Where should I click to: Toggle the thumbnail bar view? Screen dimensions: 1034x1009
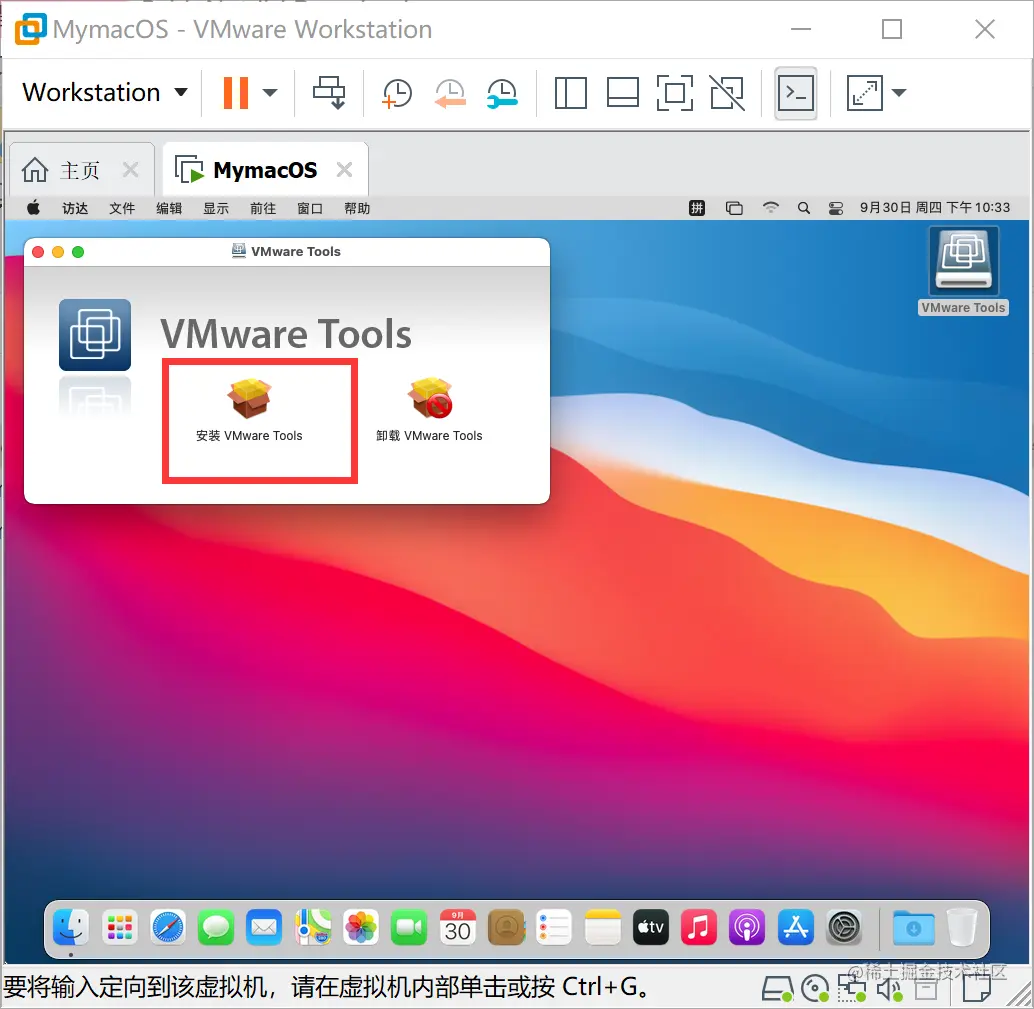click(623, 93)
